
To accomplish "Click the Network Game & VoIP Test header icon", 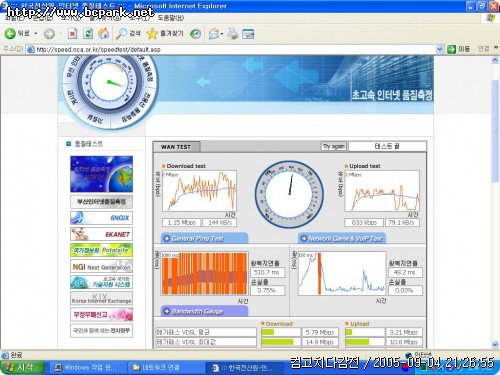I will (x=303, y=239).
